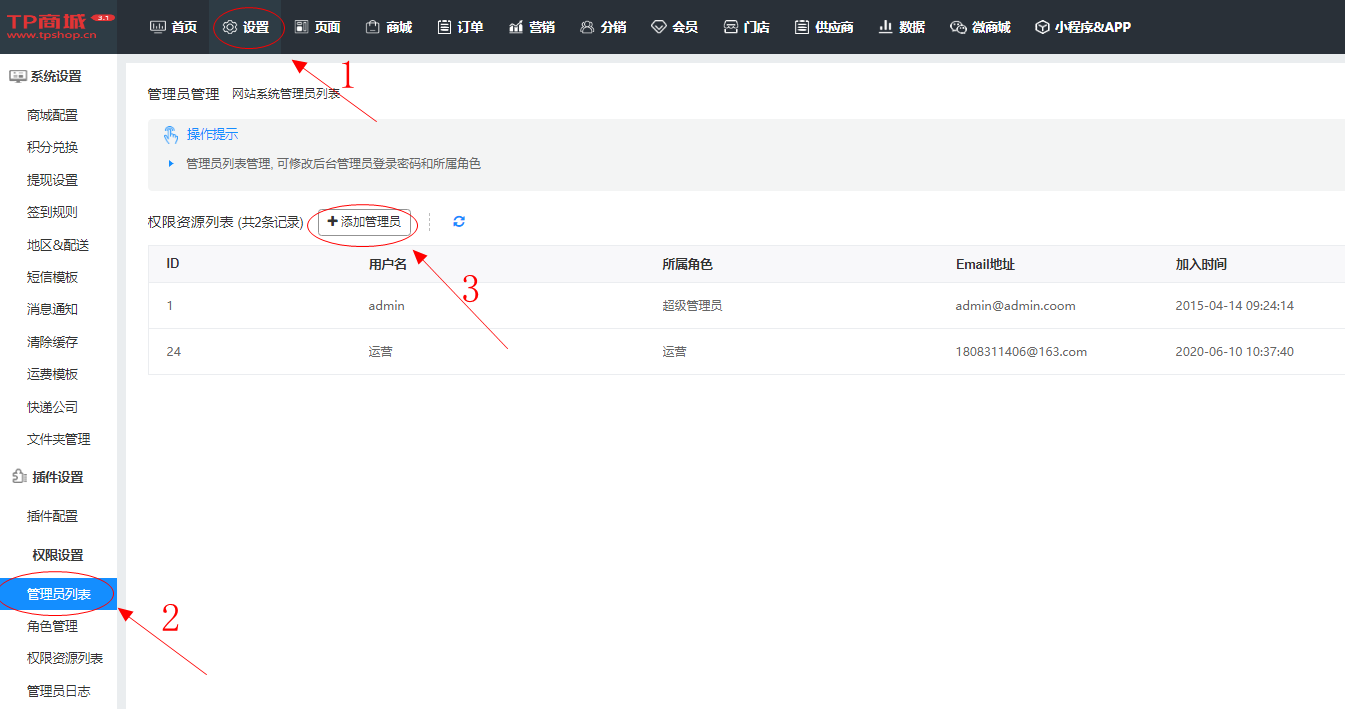Open the 微商城 WeChat mall menu
Image resolution: width=1345 pixels, height=709 pixels.
pyautogui.click(x=980, y=27)
